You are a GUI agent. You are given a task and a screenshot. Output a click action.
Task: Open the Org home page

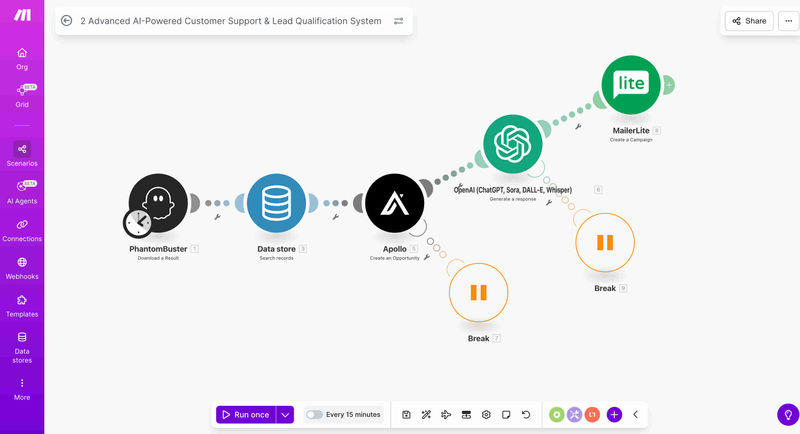(x=22, y=59)
